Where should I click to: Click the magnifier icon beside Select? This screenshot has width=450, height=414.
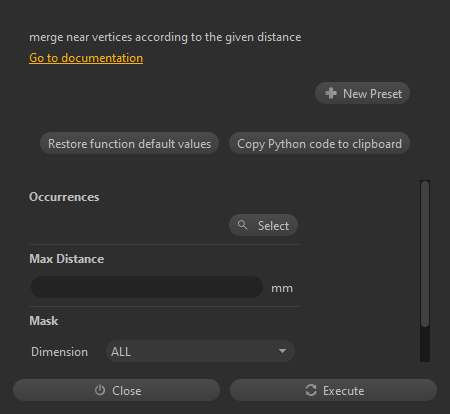click(x=243, y=225)
